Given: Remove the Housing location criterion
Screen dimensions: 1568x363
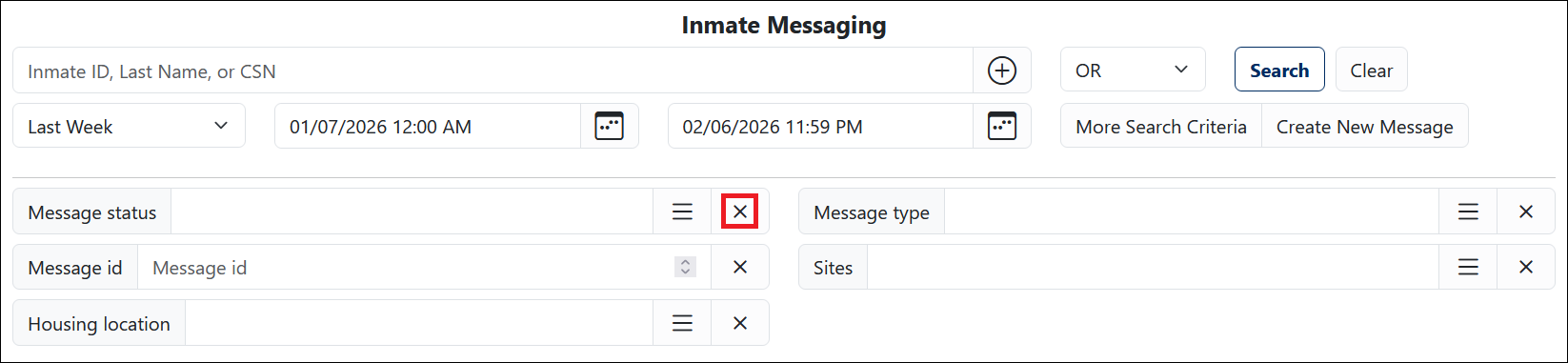Looking at the screenshot, I should (x=740, y=323).
